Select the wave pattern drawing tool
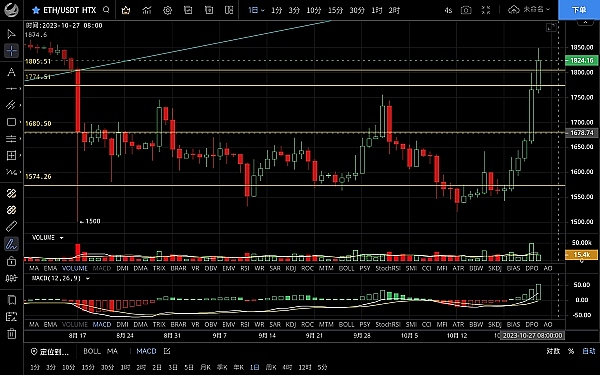Viewport: 600px width, 375px height. (11, 172)
